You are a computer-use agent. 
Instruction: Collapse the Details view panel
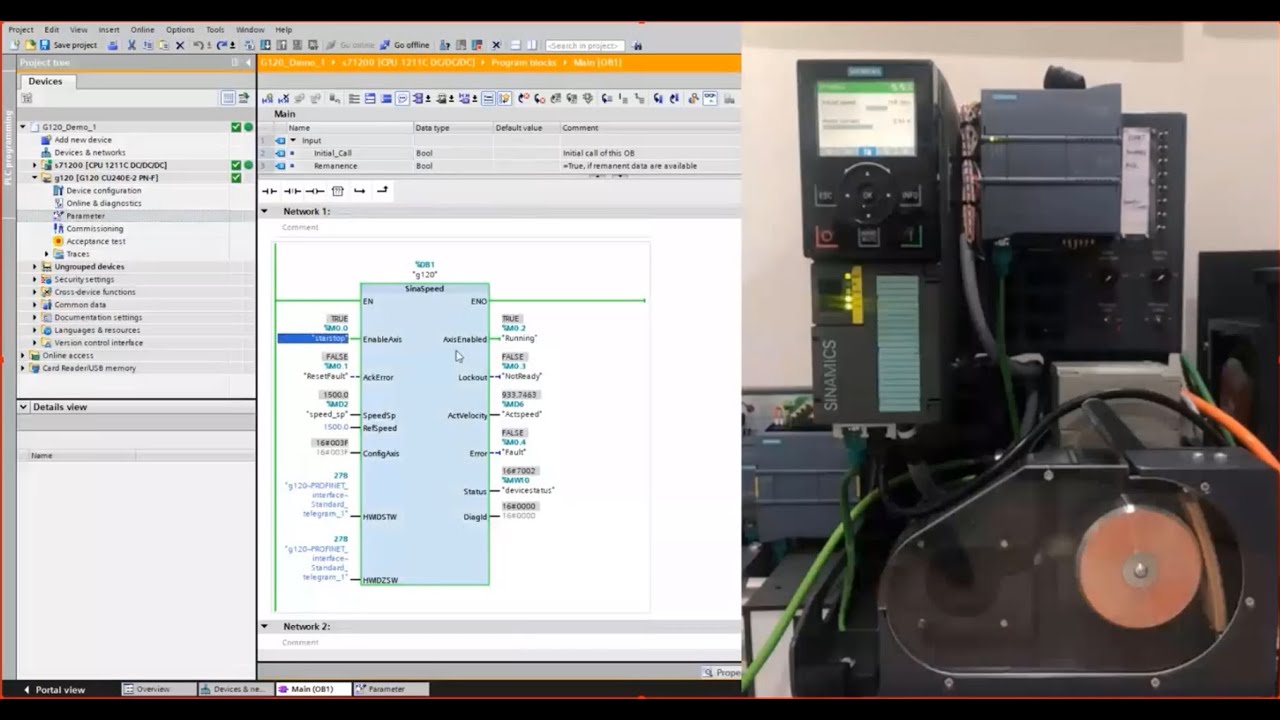point(23,407)
